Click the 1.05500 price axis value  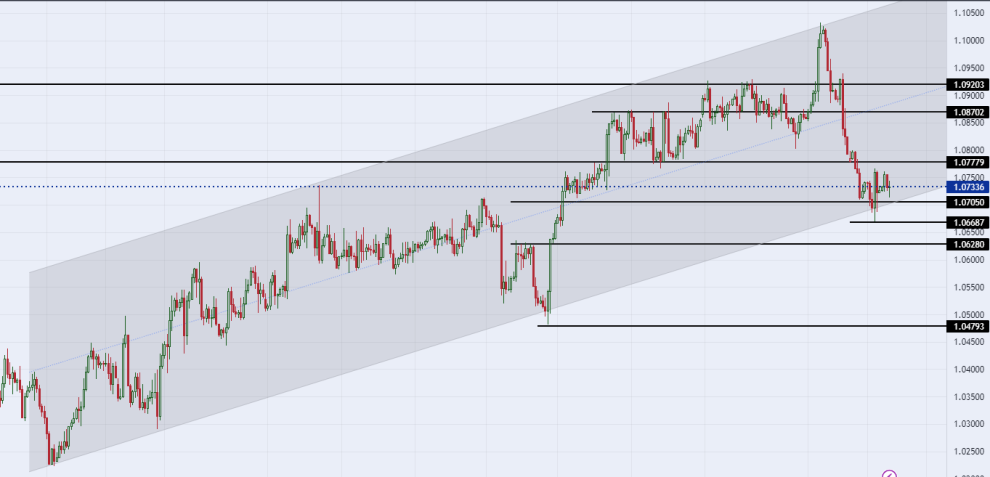click(x=969, y=287)
